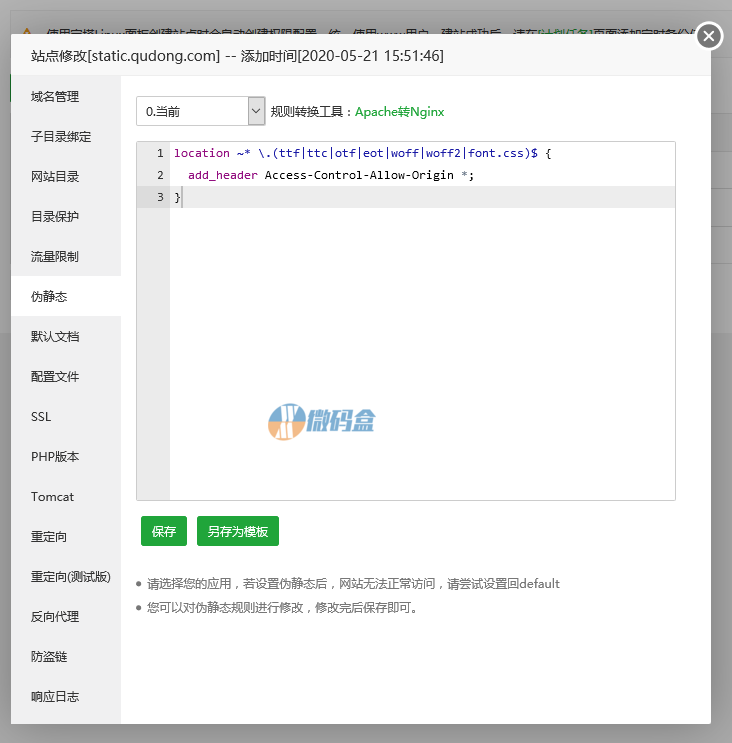732x743 pixels.
Task: Click the 规则转换工具 label
Action: click(x=311, y=112)
